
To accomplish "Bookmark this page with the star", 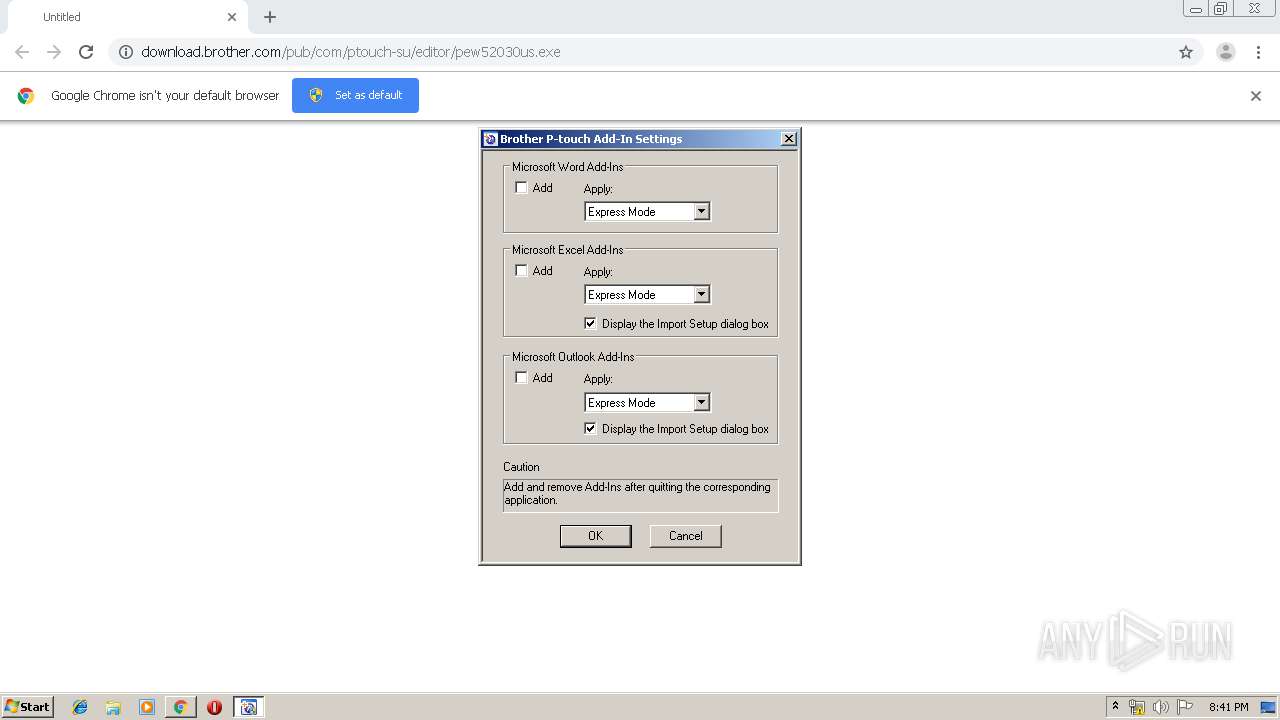I will tap(1186, 52).
